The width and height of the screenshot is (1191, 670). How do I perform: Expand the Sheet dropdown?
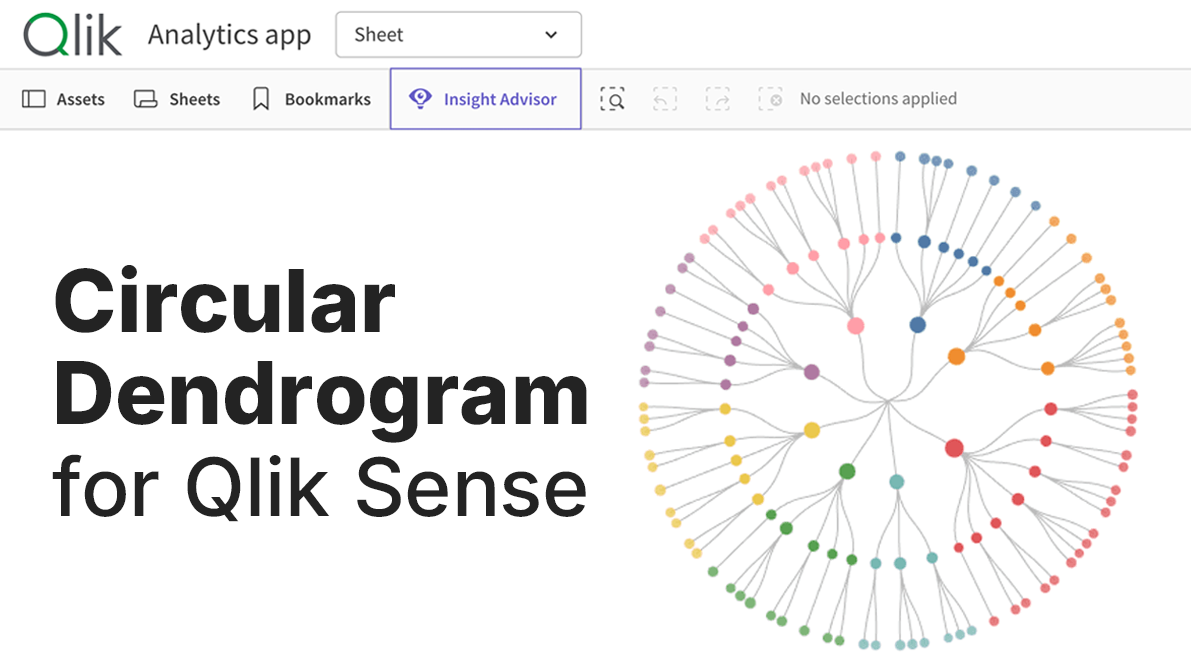pos(459,35)
